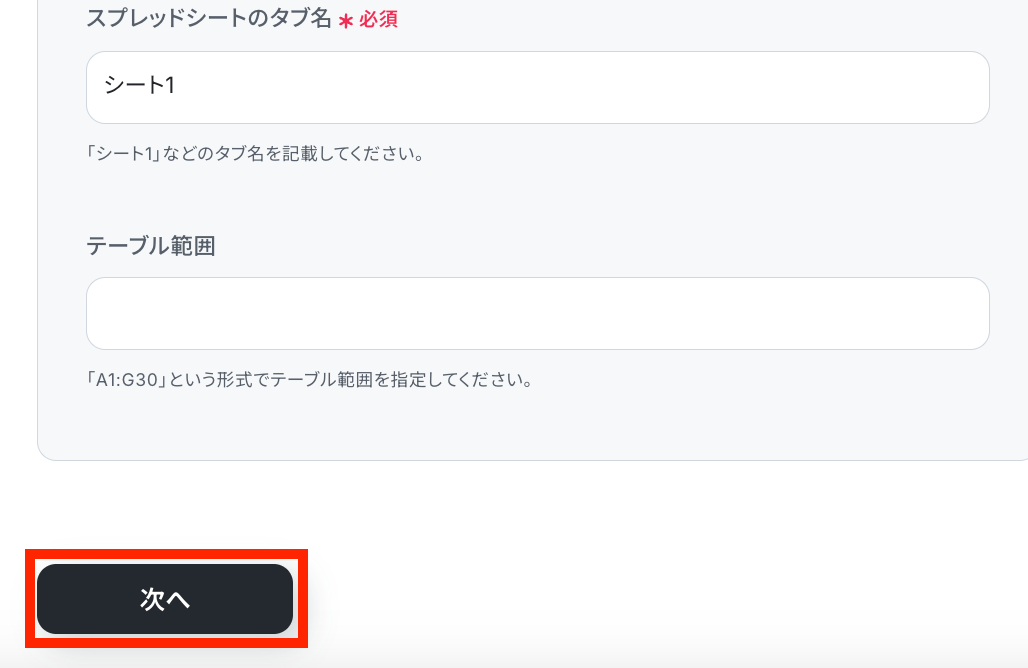This screenshot has width=1028, height=668.
Task: Click the 「A1:G30」 example in the hint
Action: (x=128, y=380)
